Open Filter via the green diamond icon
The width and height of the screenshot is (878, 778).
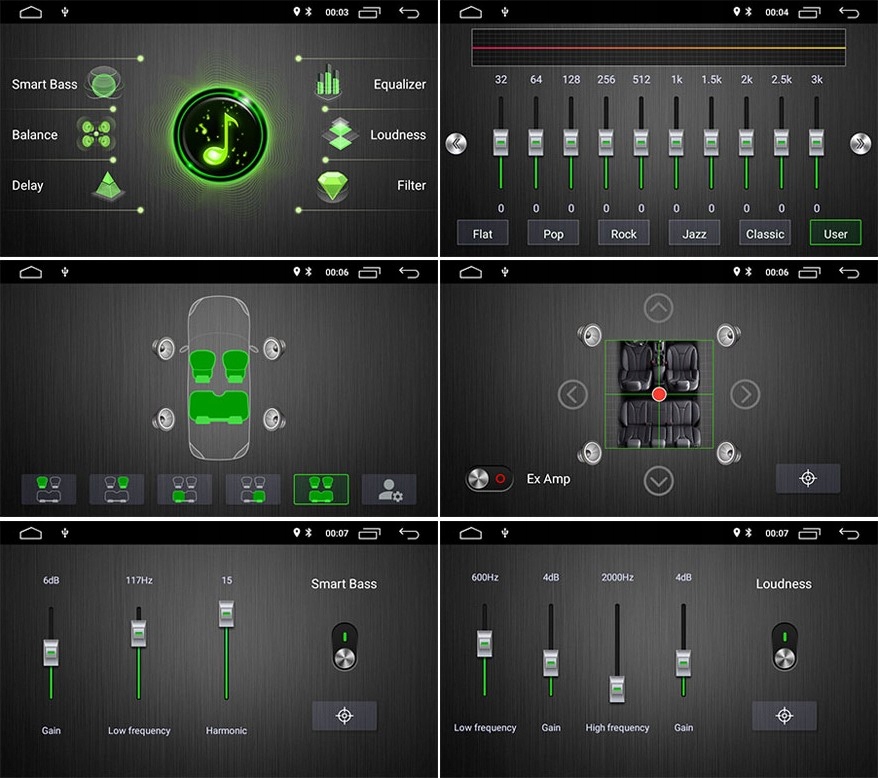coord(333,185)
